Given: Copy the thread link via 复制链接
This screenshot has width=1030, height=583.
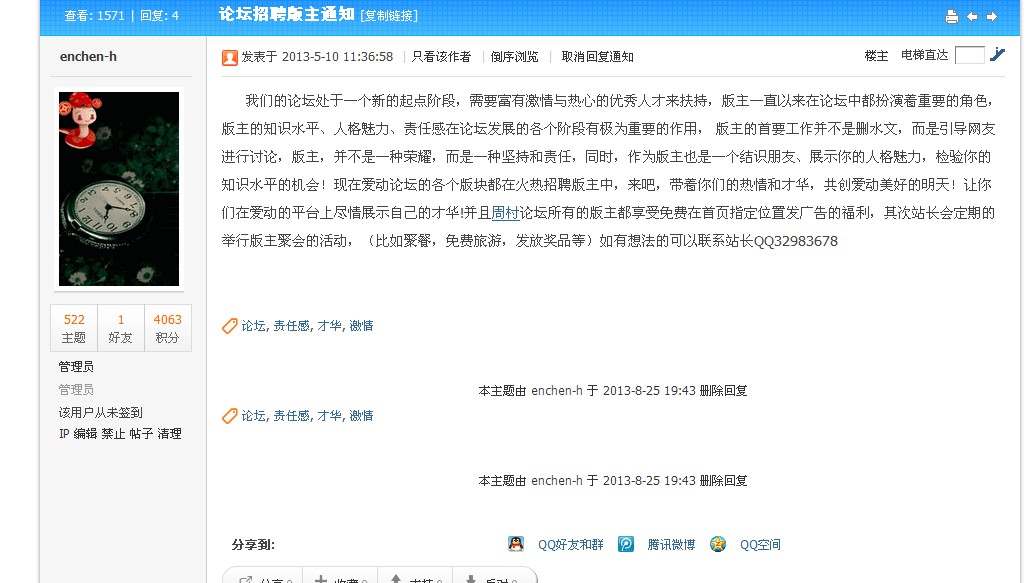Looking at the screenshot, I should pyautogui.click(x=389, y=15).
